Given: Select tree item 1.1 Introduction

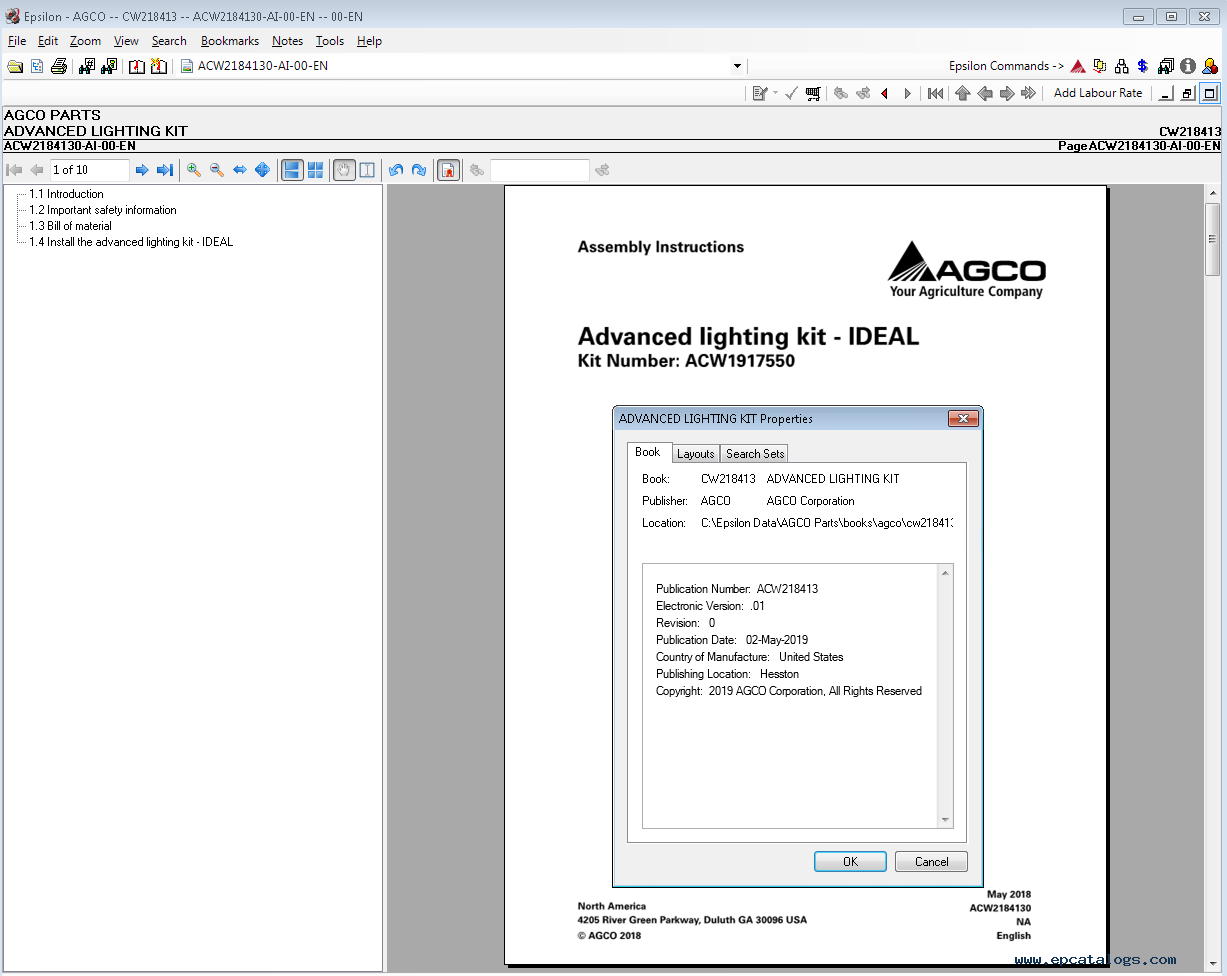Looking at the screenshot, I should point(66,194).
